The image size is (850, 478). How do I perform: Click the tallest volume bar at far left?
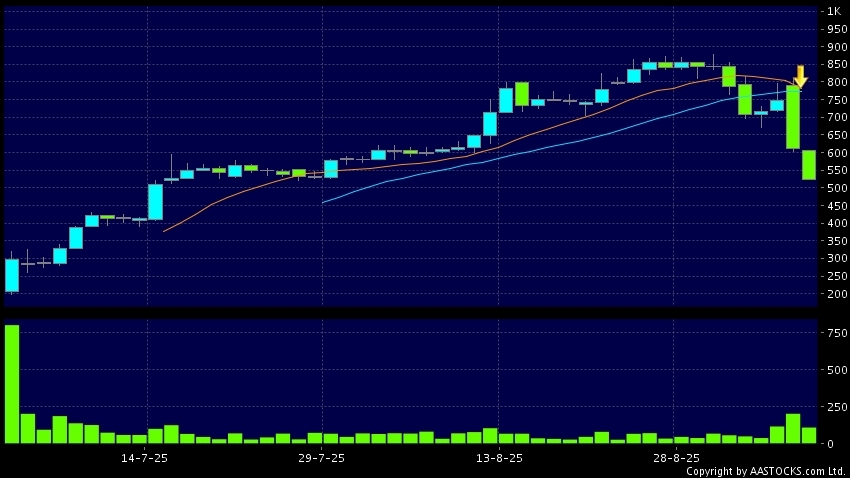point(12,384)
